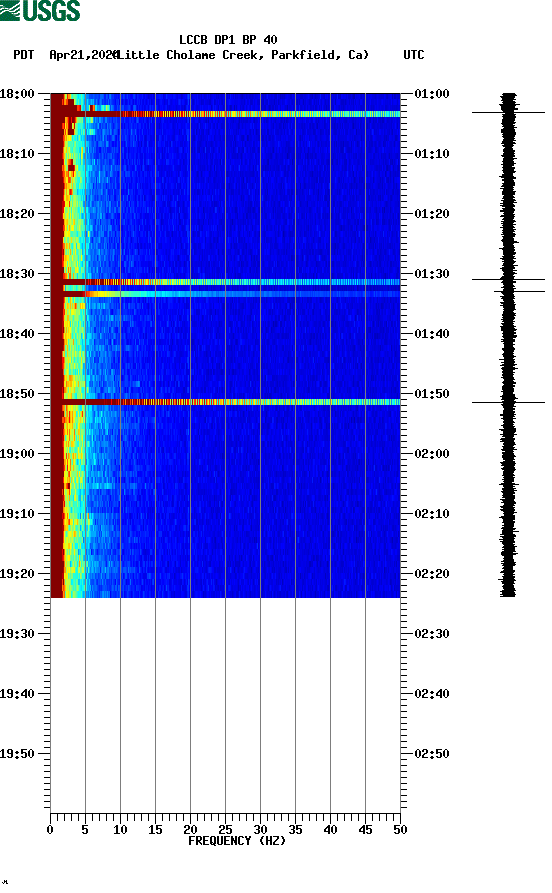This screenshot has width=552, height=893.
Task: Select the title text 'LCCB DP1 BP 40'
Action: (228, 40)
